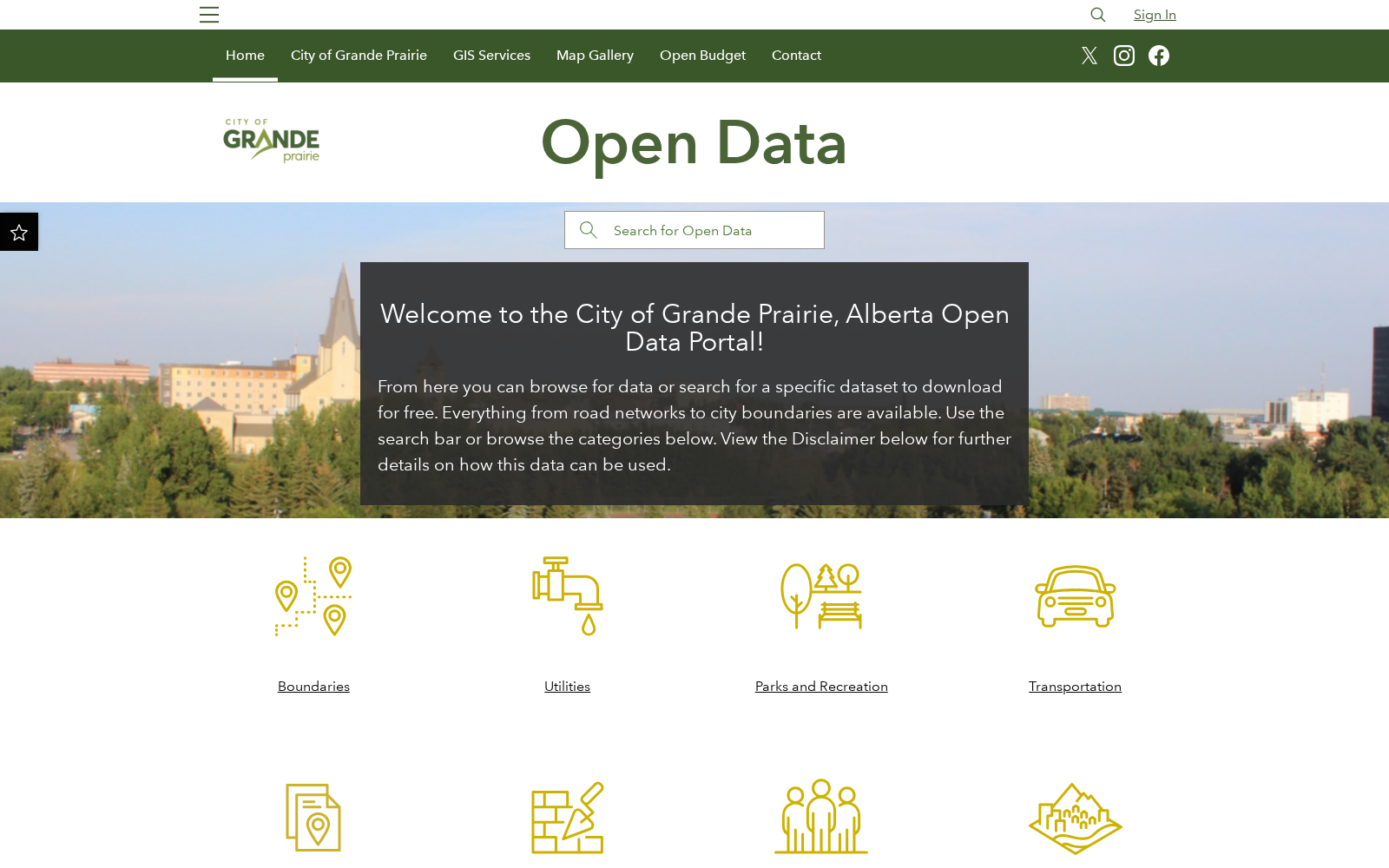1389x868 pixels.
Task: Open the Open Budget page
Action: pyautogui.click(x=702, y=56)
